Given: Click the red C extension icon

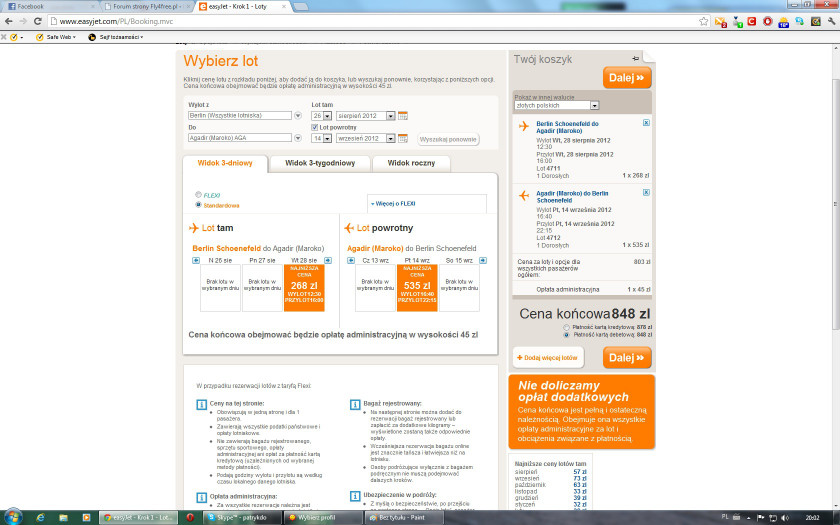Looking at the screenshot, I should click(752, 21).
